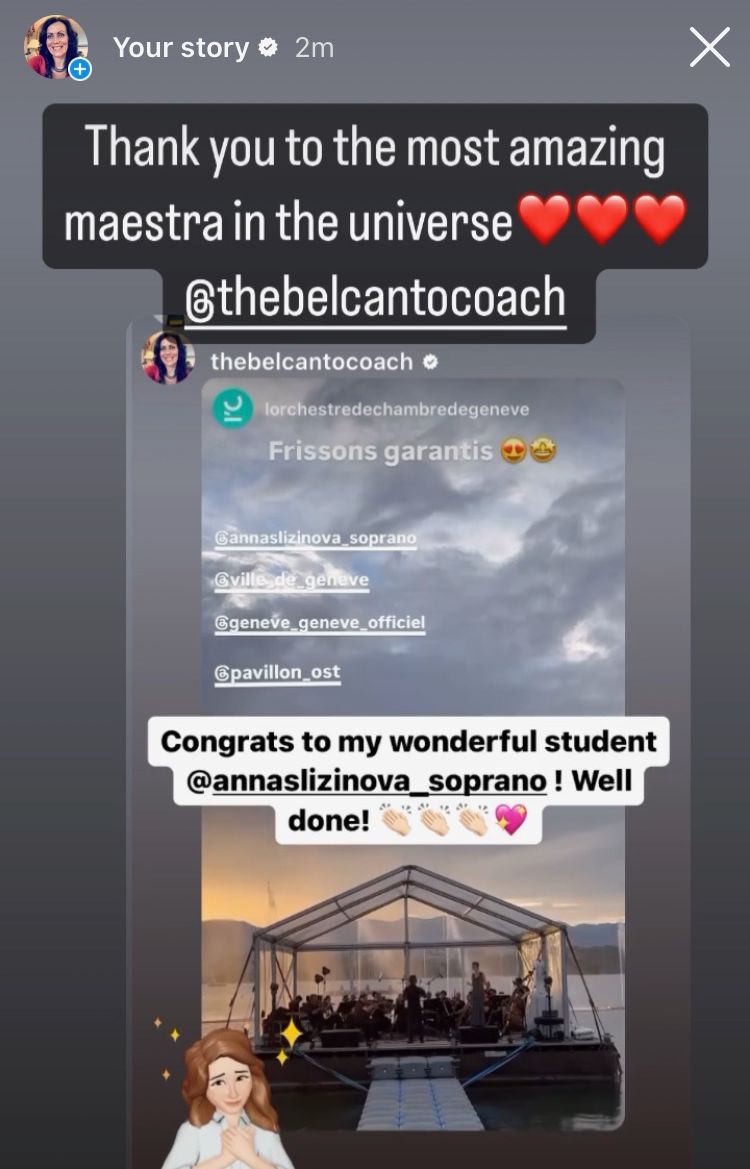
Task: Open the lorchestredechambredegeneve account name
Action: coord(397,409)
